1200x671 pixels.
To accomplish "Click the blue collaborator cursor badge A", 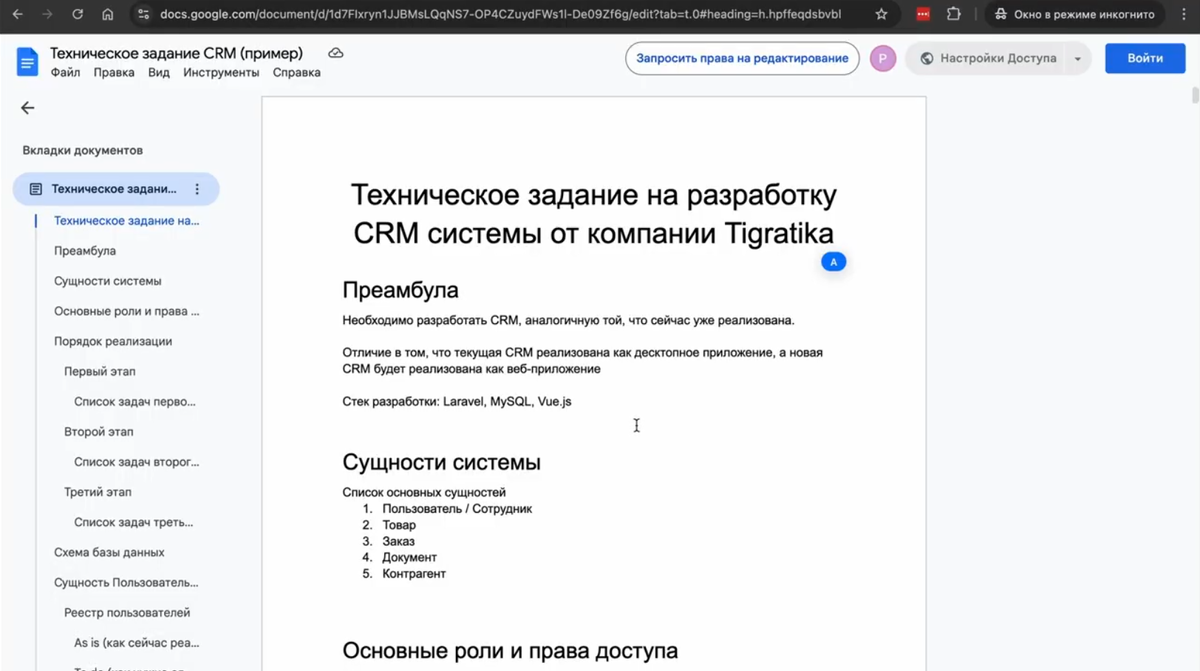I will click(833, 262).
